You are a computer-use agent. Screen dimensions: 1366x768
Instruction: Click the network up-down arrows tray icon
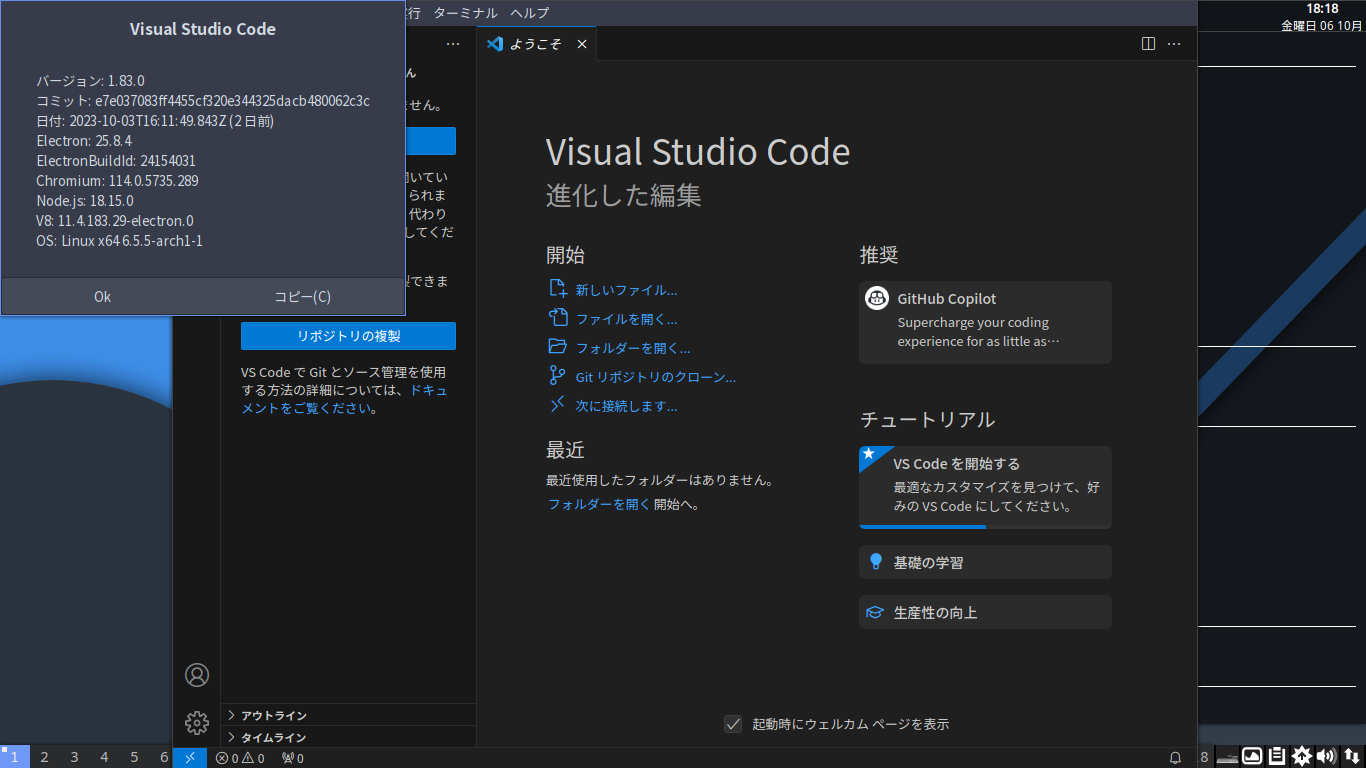point(1351,756)
